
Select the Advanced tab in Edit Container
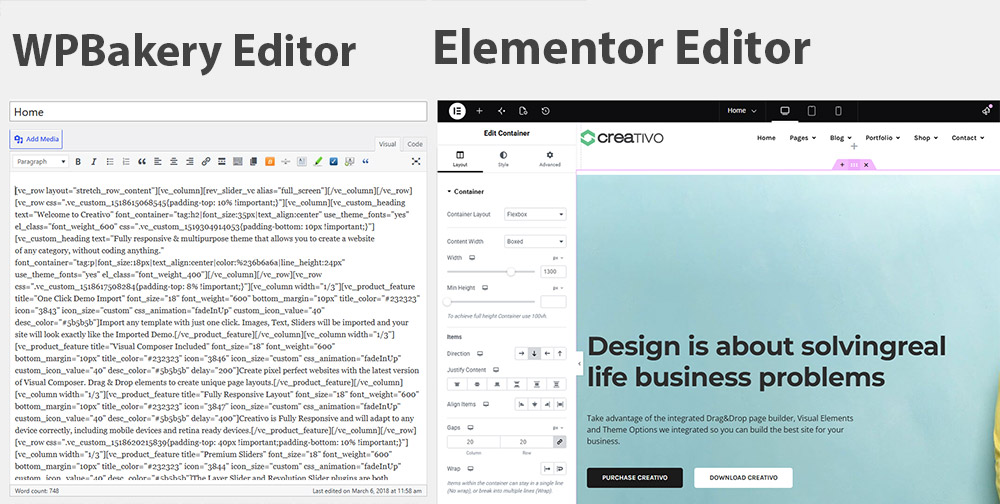(550, 159)
